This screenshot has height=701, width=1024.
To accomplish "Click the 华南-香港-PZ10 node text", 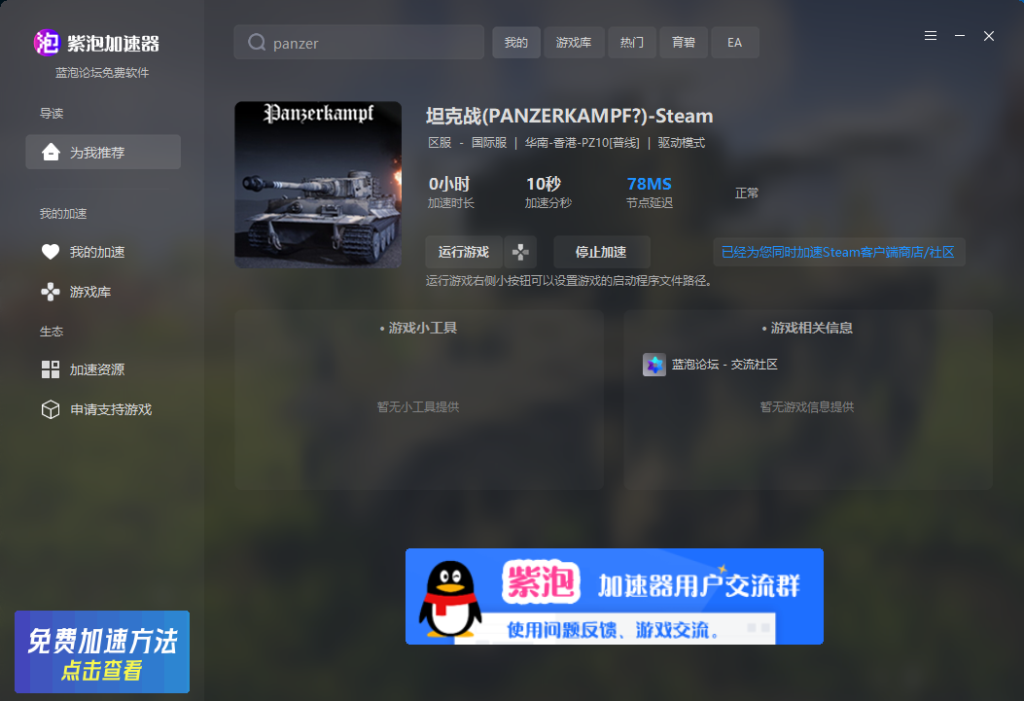I will 582,142.
